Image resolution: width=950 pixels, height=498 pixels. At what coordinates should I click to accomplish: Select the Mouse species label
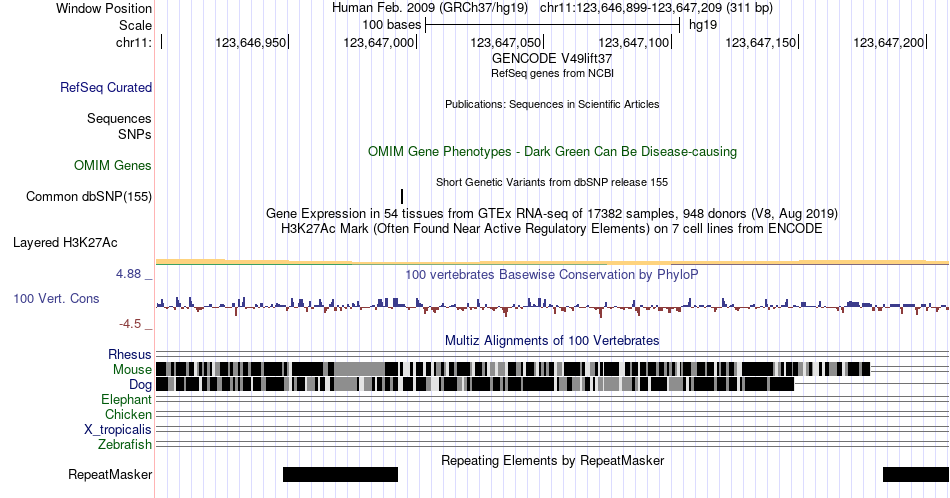point(132,370)
